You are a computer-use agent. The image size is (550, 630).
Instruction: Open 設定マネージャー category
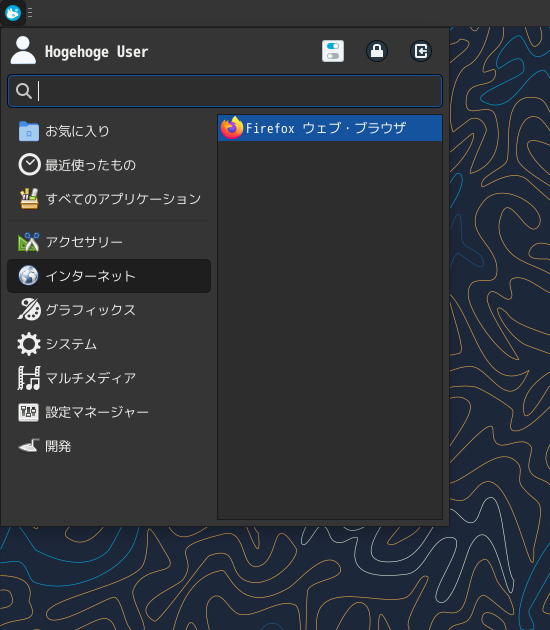[x=109, y=412]
